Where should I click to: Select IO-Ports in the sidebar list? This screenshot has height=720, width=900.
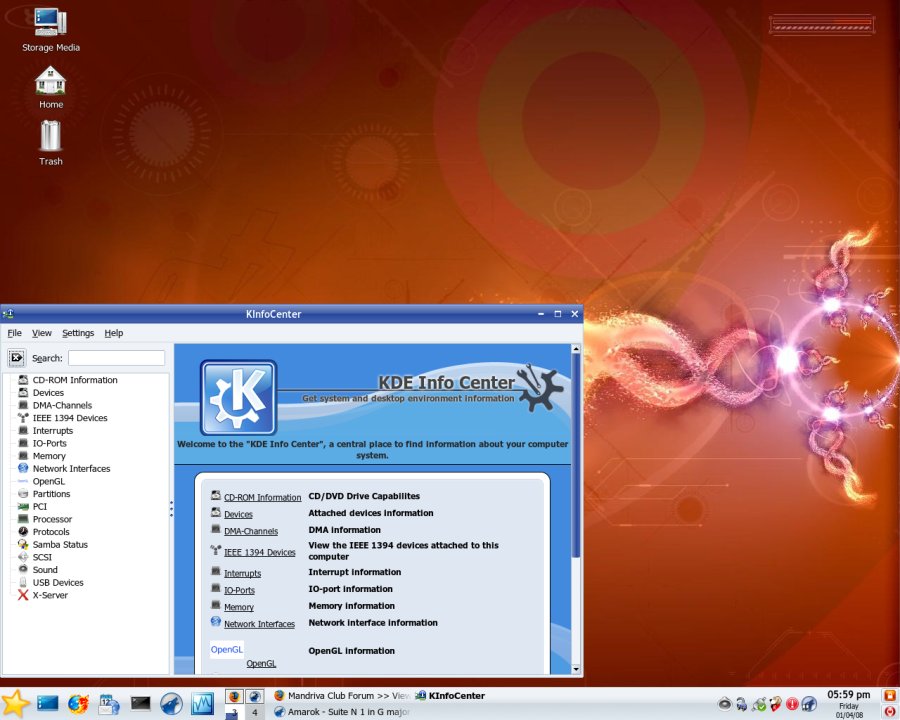(49, 443)
